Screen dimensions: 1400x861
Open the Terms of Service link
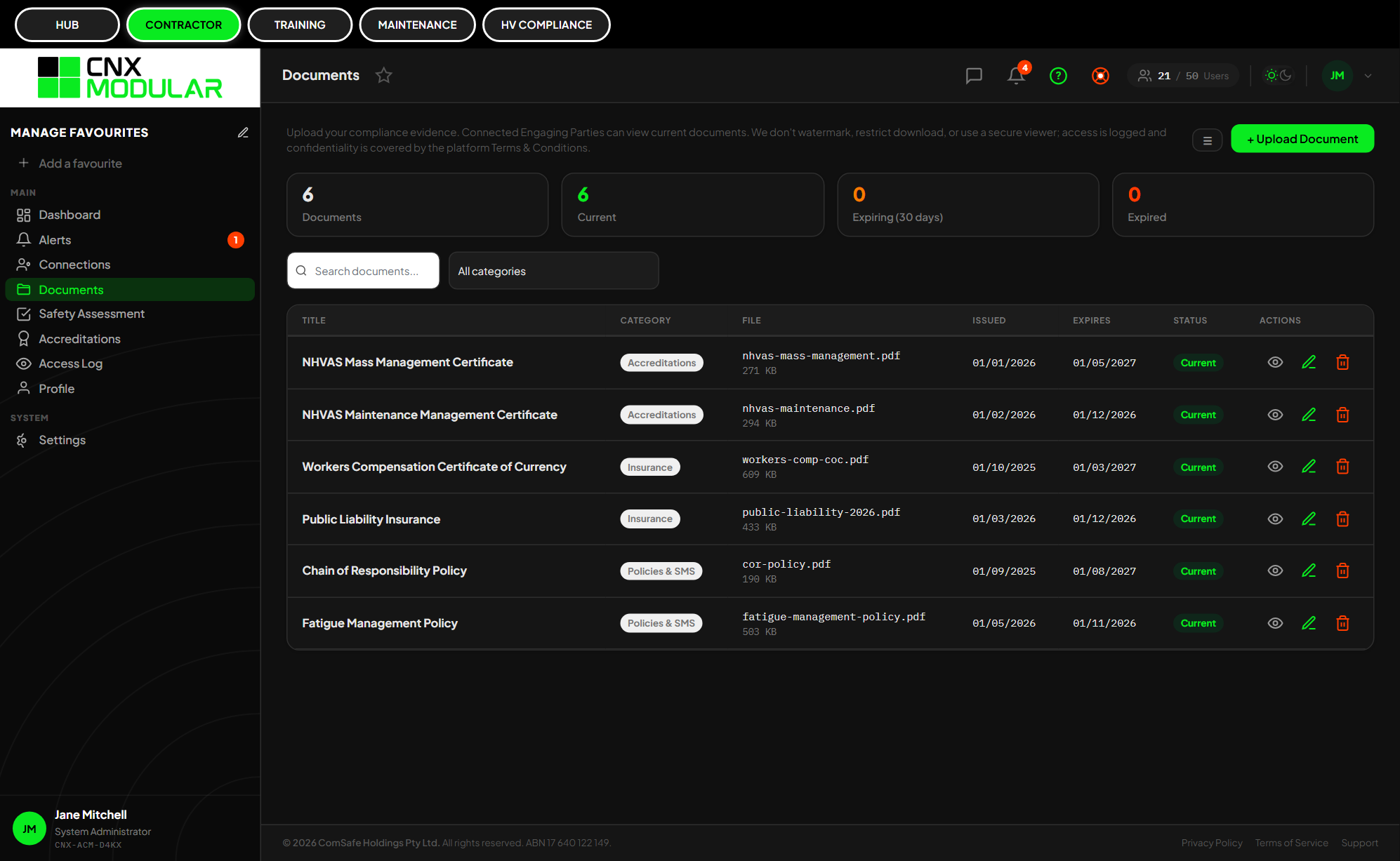point(1291,843)
